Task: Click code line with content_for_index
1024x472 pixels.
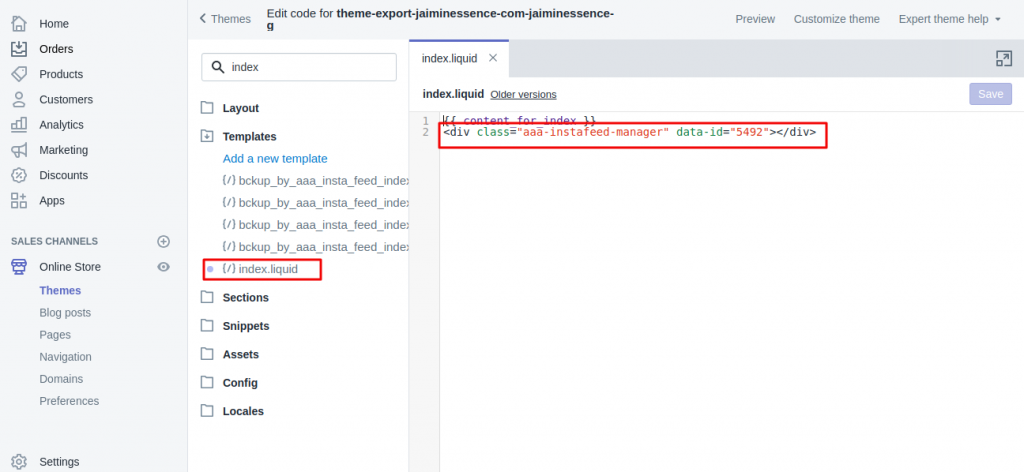Action: pyautogui.click(x=519, y=121)
